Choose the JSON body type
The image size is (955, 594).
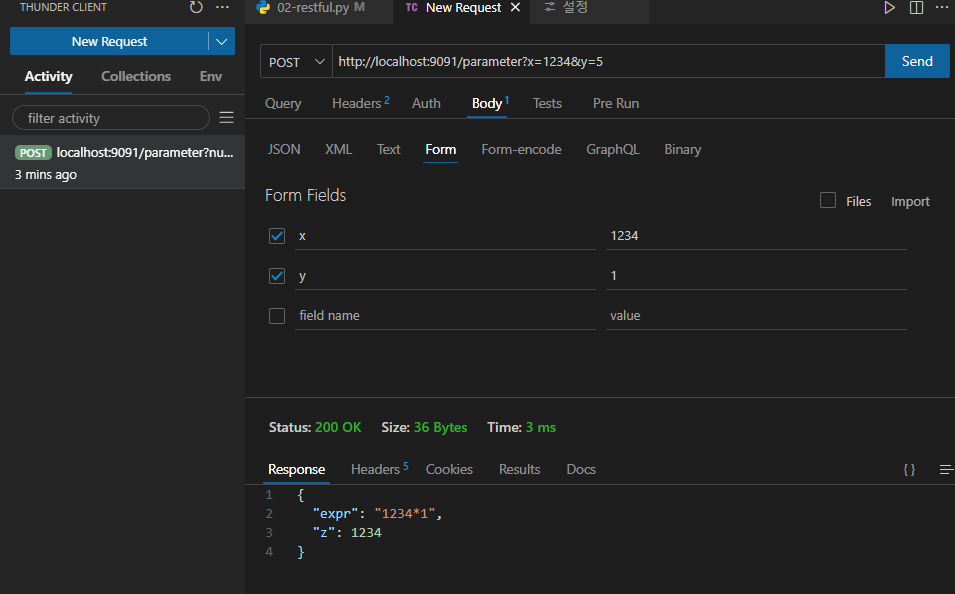click(284, 149)
